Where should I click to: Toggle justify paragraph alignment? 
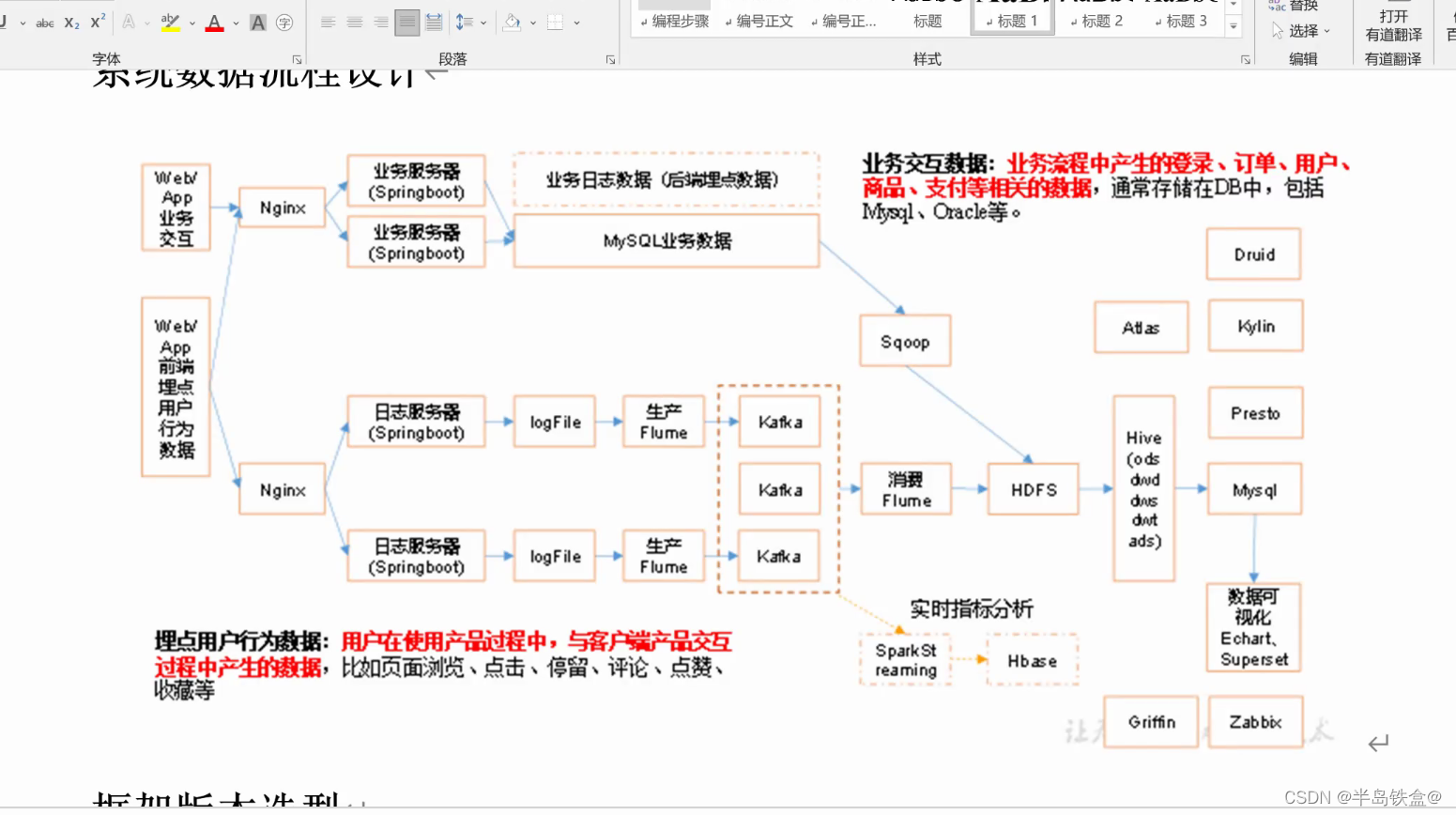407,22
